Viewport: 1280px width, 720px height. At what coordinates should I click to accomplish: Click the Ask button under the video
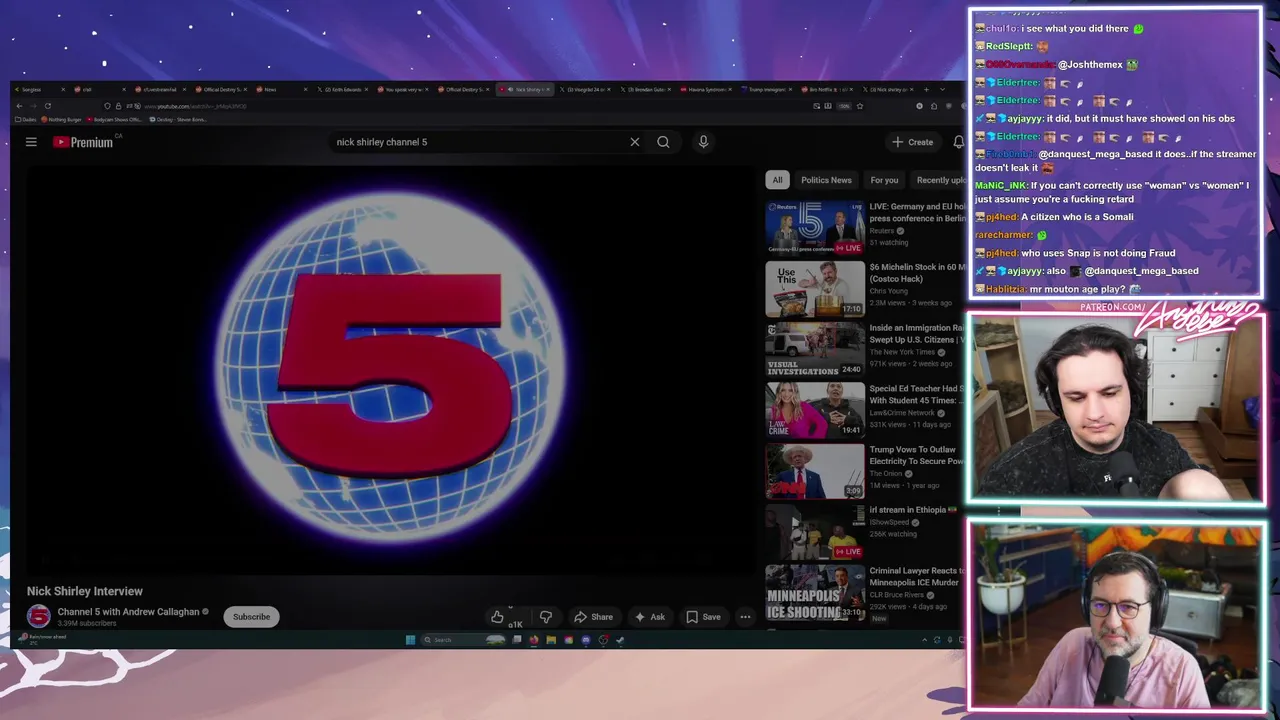649,617
